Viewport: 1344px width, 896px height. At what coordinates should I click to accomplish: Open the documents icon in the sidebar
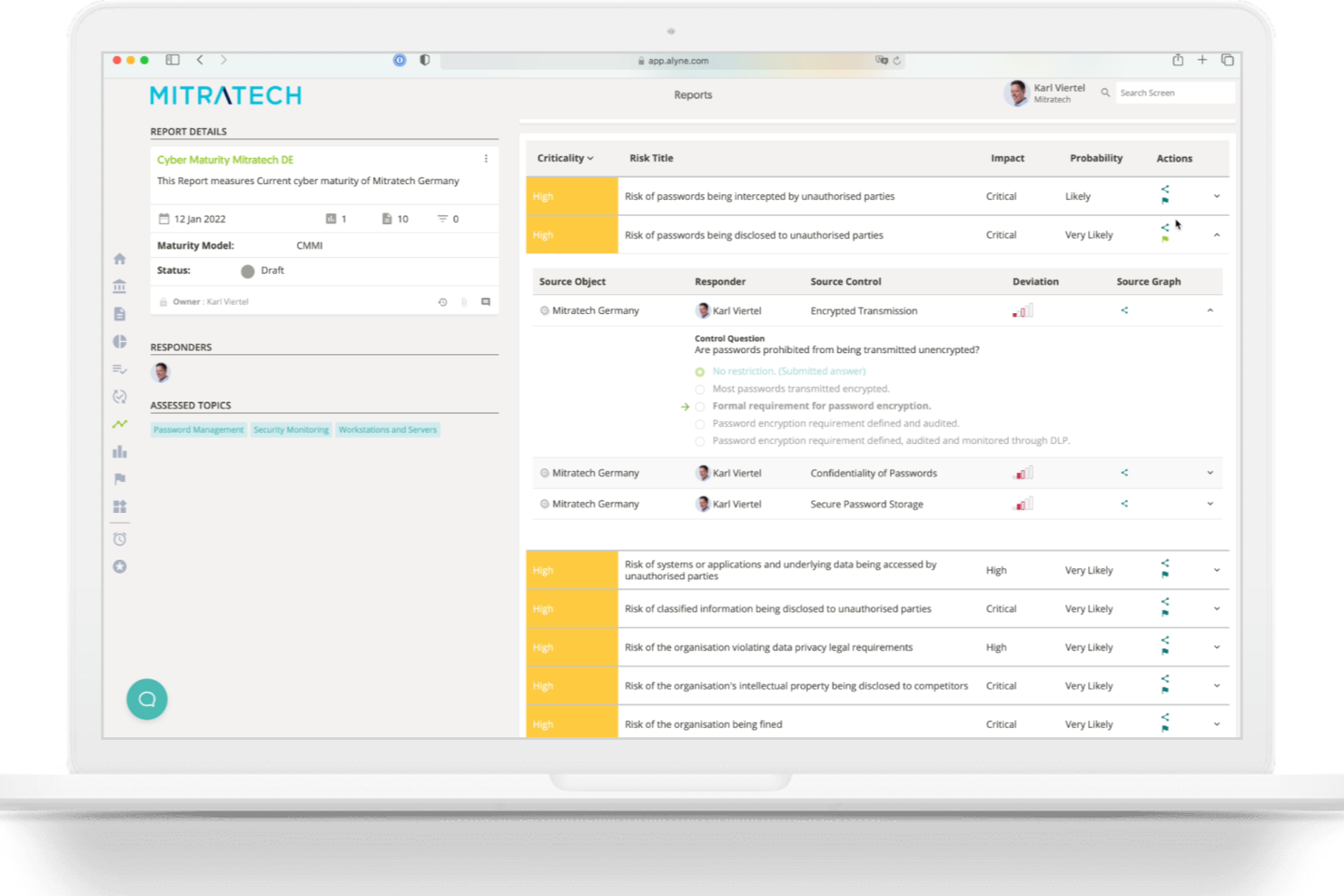click(x=119, y=314)
